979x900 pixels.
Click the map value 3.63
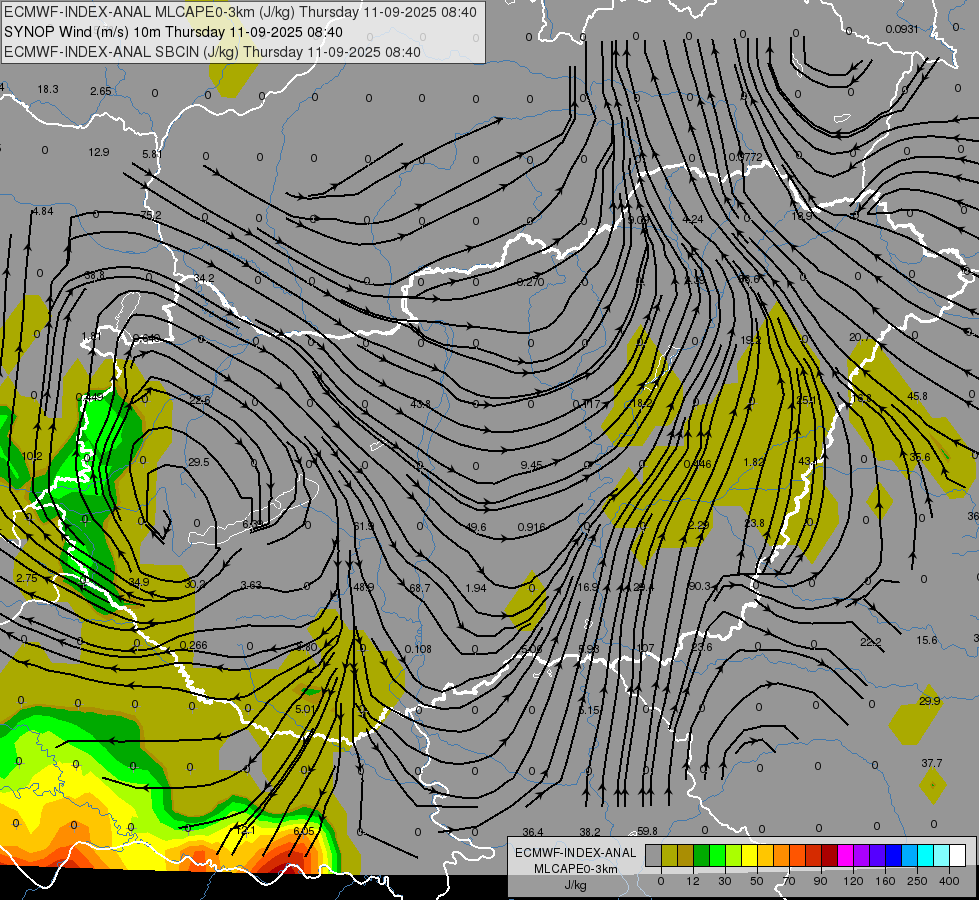(x=251, y=585)
